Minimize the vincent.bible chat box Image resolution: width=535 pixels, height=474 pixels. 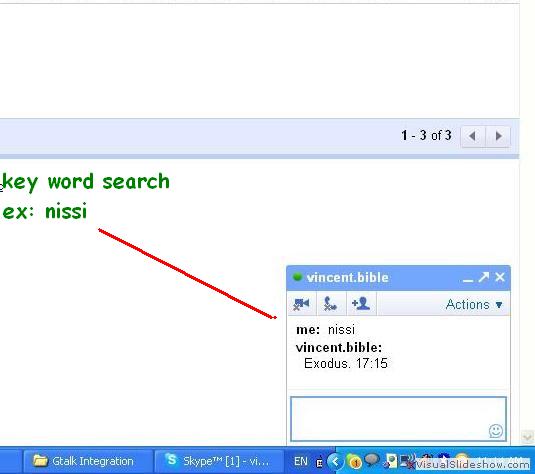click(x=468, y=279)
